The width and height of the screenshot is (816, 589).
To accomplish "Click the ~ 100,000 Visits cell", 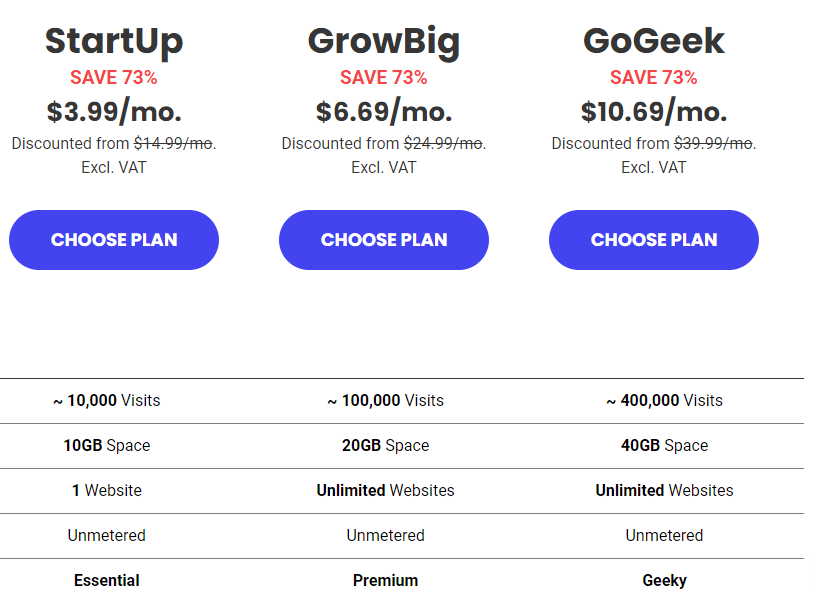I will tap(386, 401).
